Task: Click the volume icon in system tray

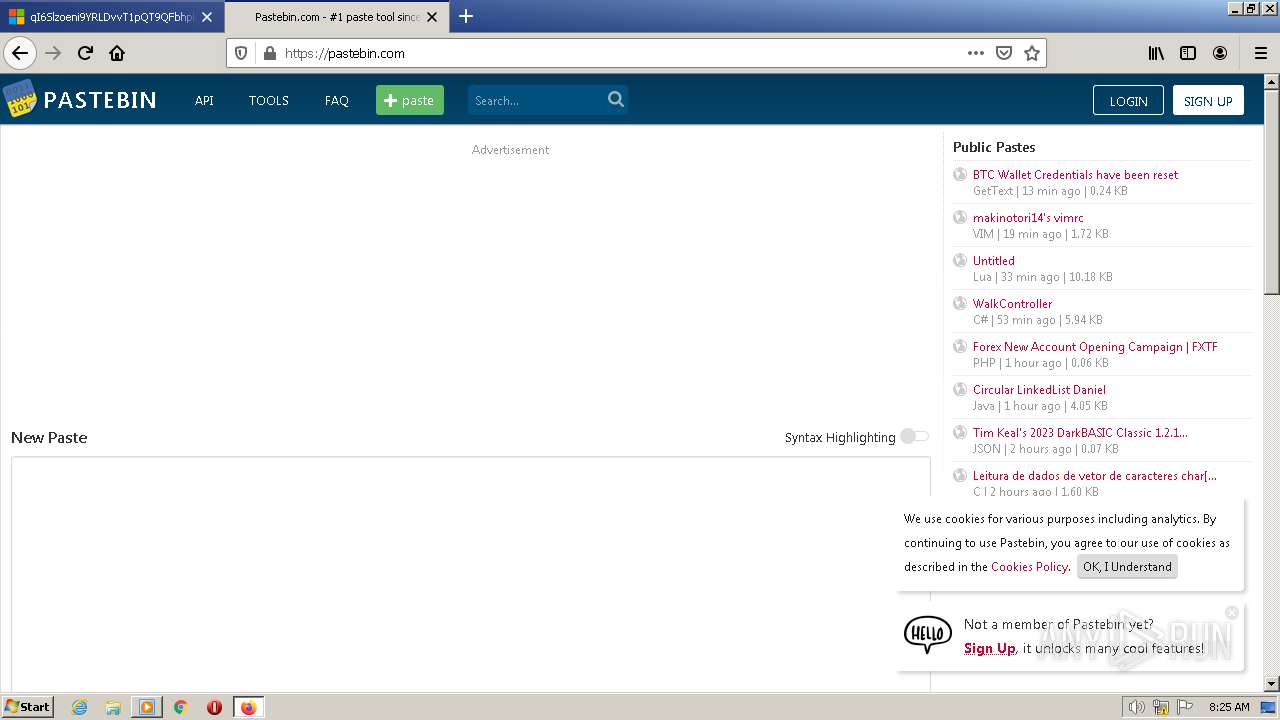Action: coord(1137,707)
